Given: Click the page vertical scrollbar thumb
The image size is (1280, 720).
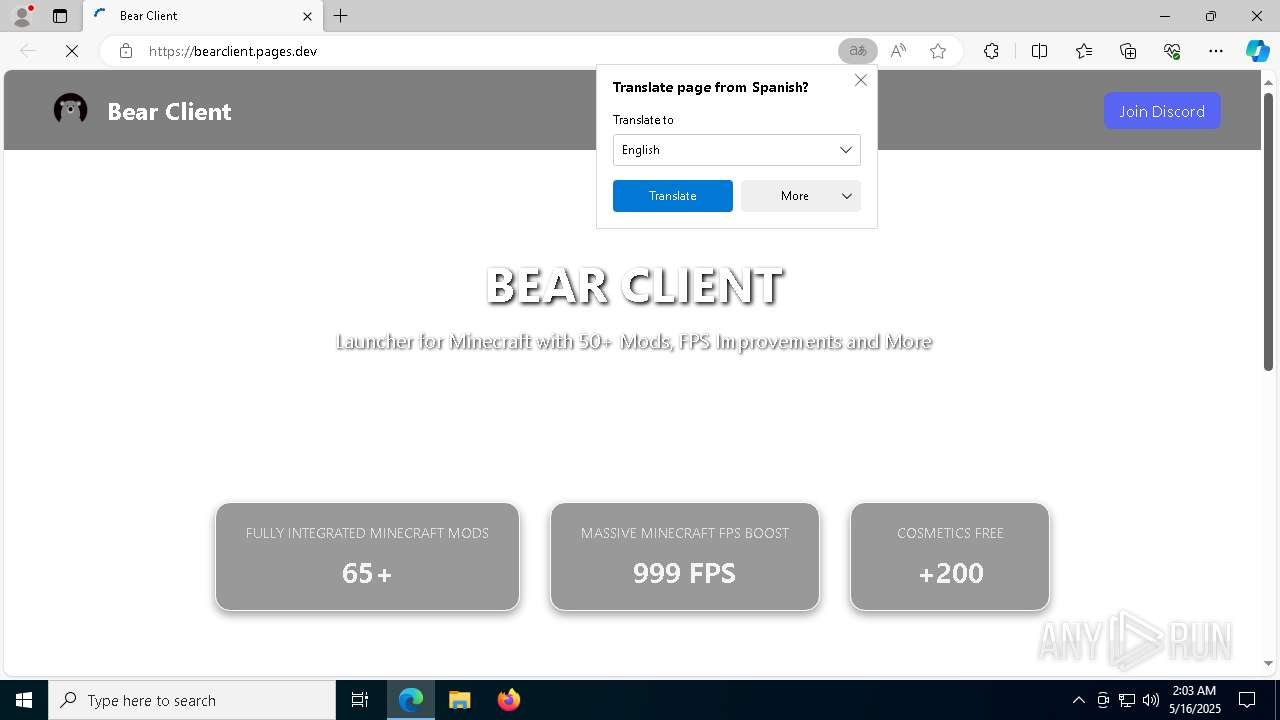Looking at the screenshot, I should coord(1269,231).
